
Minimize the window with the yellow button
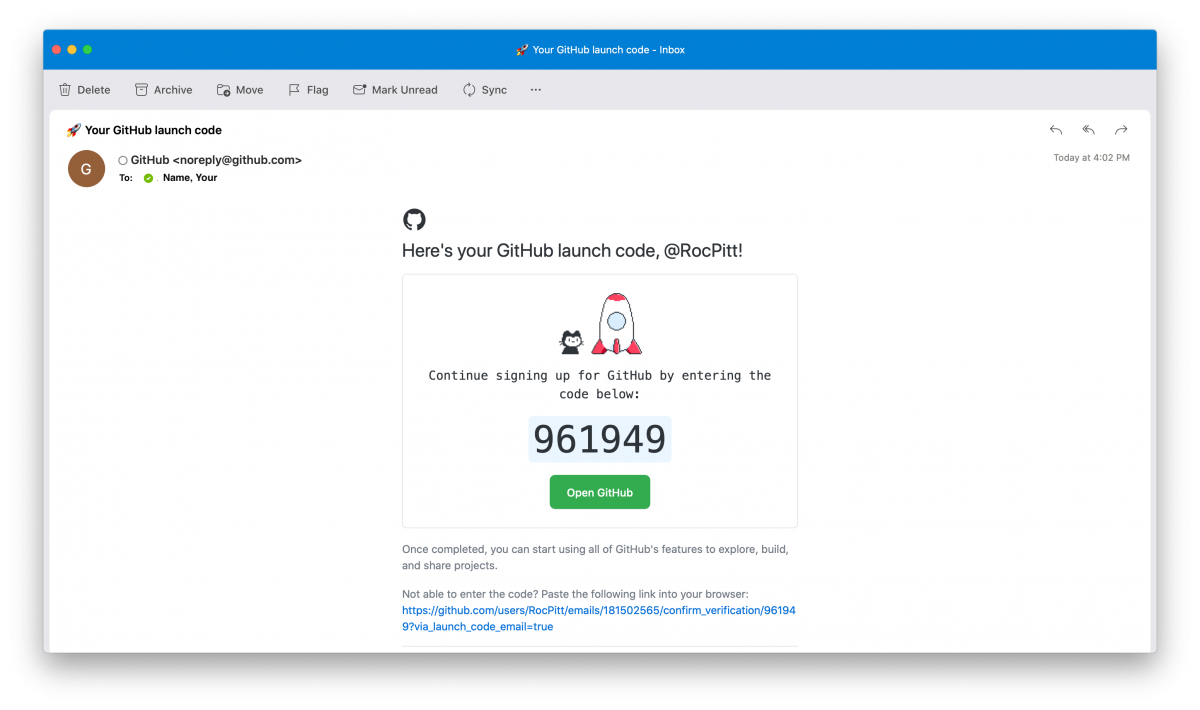(72, 50)
